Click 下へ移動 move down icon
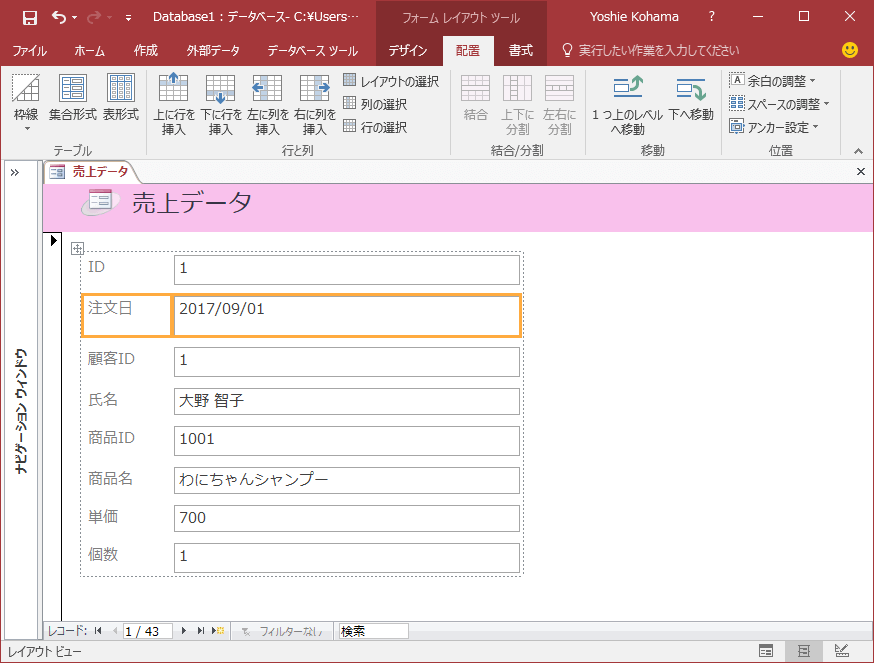 pyautogui.click(x=691, y=98)
